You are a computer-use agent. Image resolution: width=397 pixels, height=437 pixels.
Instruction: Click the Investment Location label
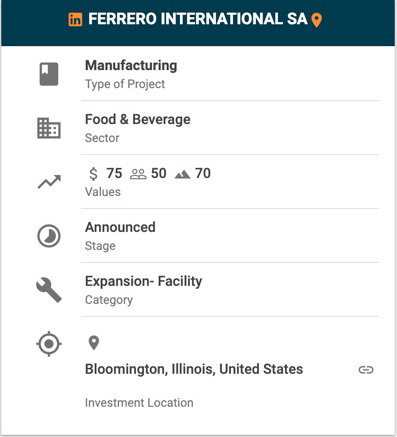coord(139,403)
